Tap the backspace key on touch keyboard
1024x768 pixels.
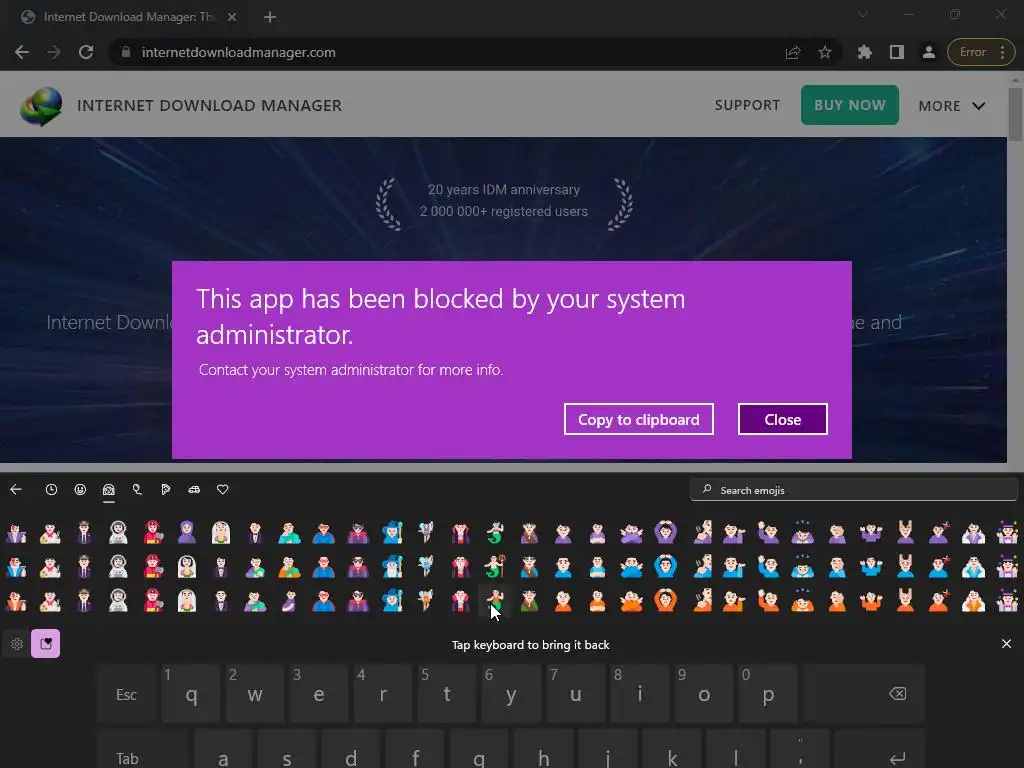865,694
